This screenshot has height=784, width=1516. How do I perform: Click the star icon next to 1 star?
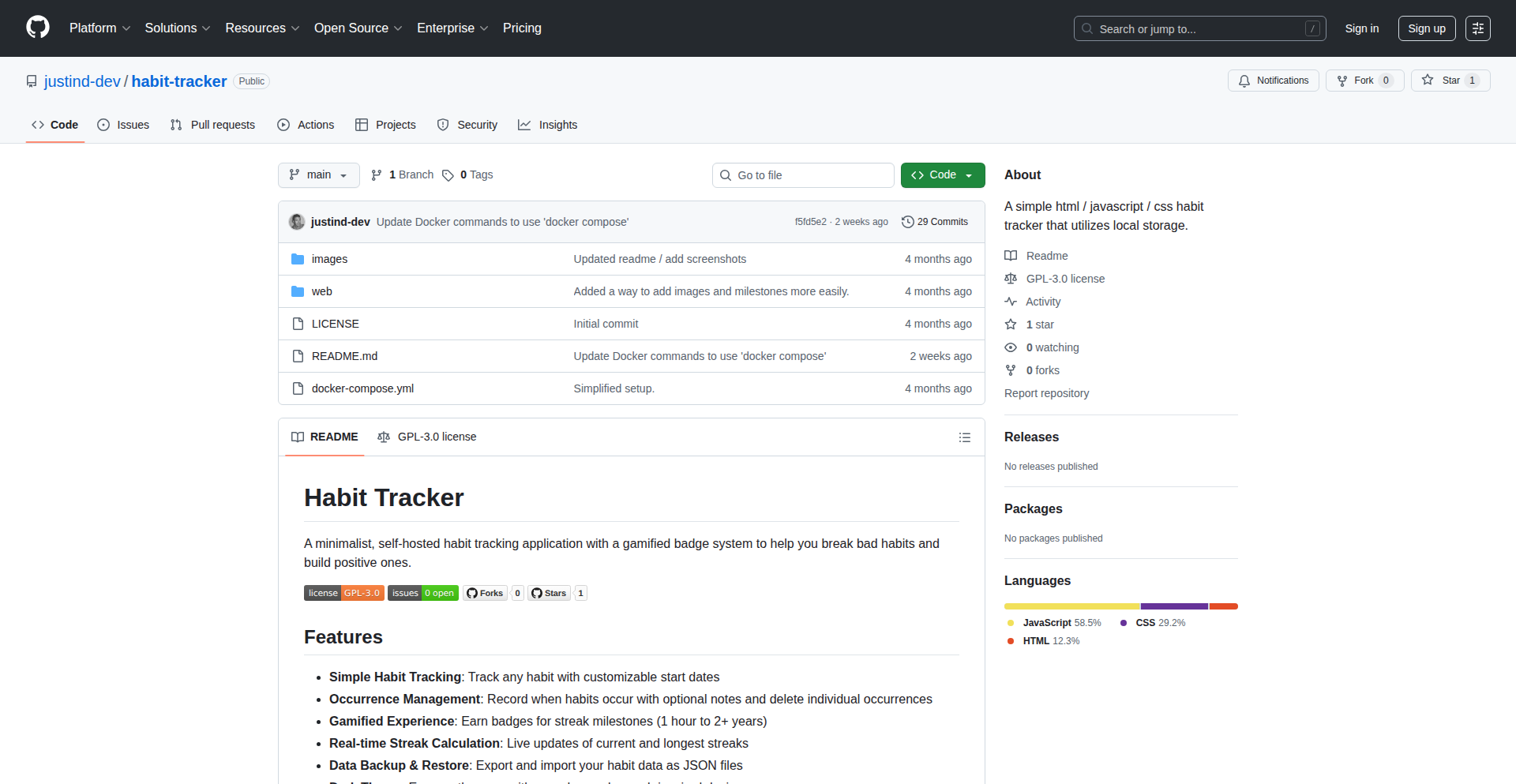pos(1011,324)
